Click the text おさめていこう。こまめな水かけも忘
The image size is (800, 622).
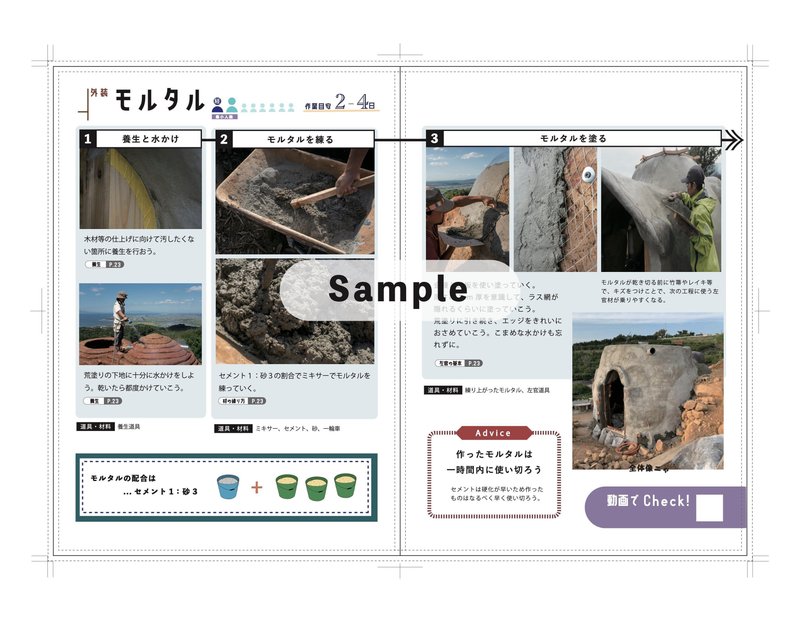click(x=497, y=333)
